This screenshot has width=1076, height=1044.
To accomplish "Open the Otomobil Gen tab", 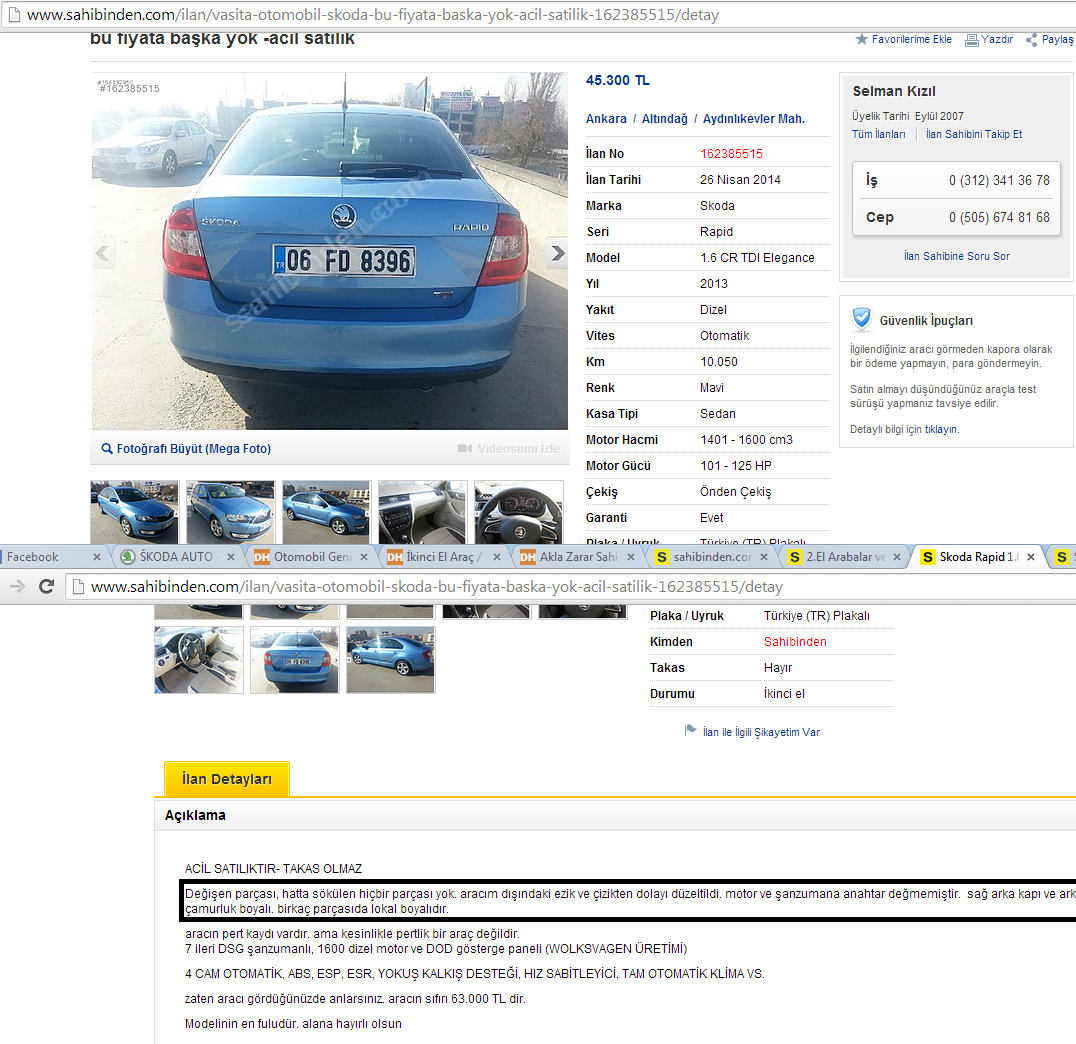I will [x=310, y=557].
